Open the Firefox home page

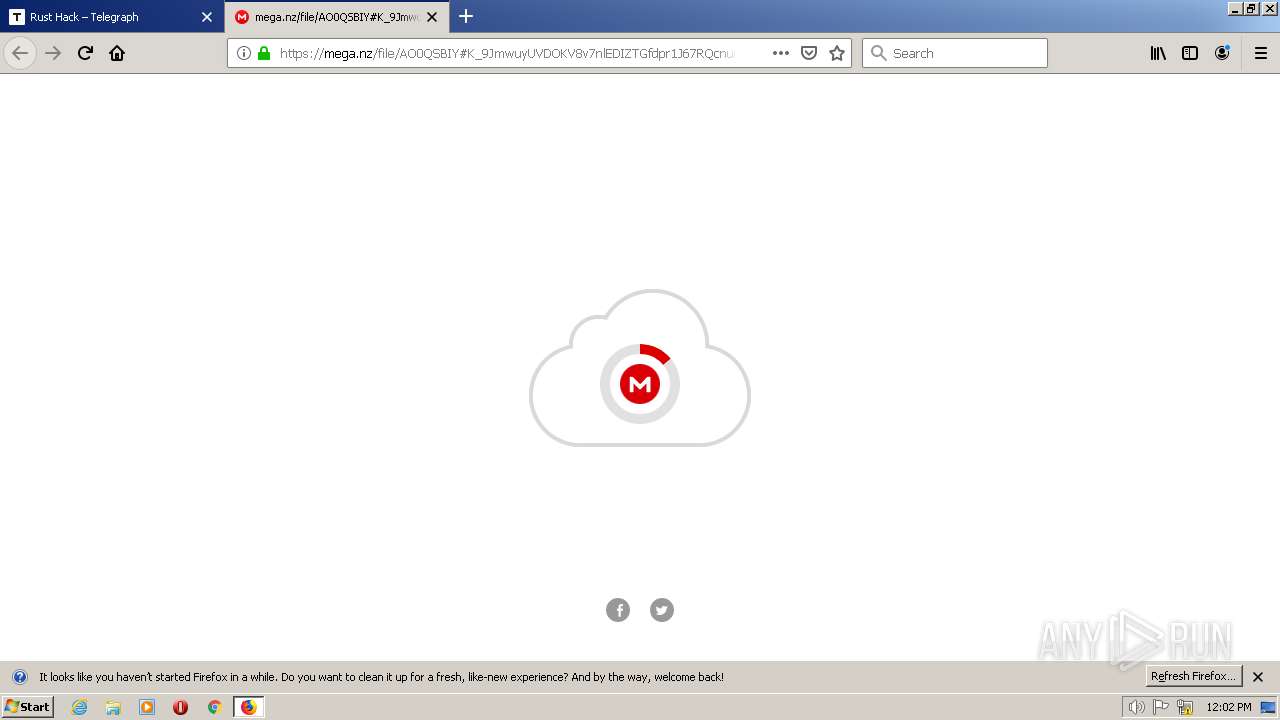[117, 53]
